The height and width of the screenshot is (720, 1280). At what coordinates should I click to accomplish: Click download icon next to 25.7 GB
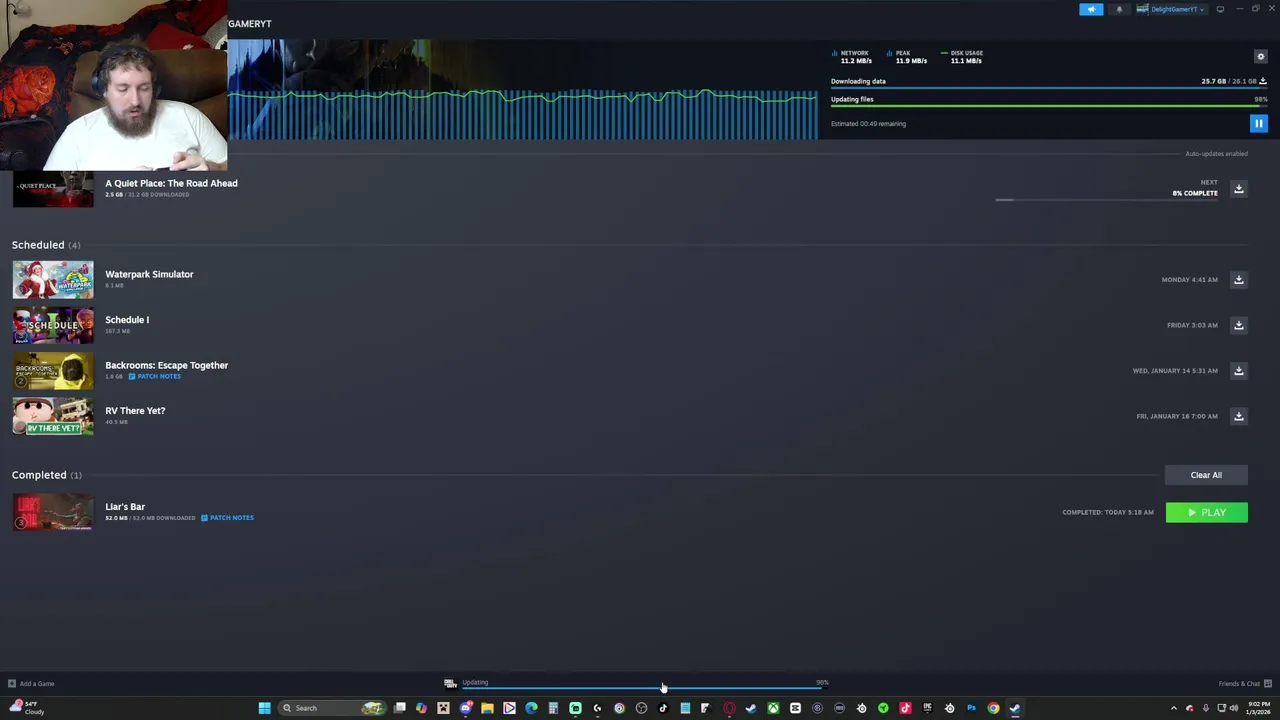pos(1263,81)
